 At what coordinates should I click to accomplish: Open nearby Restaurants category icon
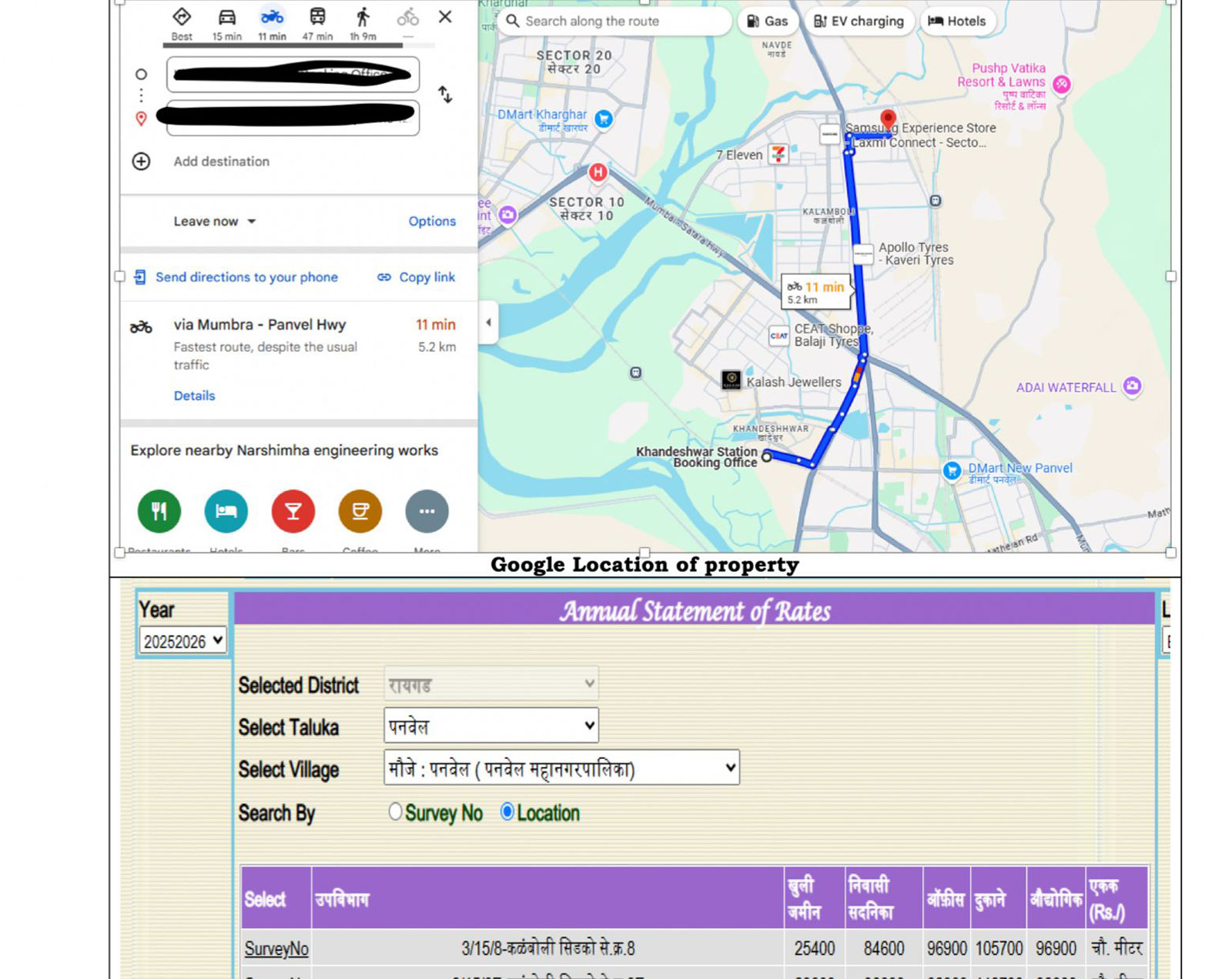click(x=159, y=511)
